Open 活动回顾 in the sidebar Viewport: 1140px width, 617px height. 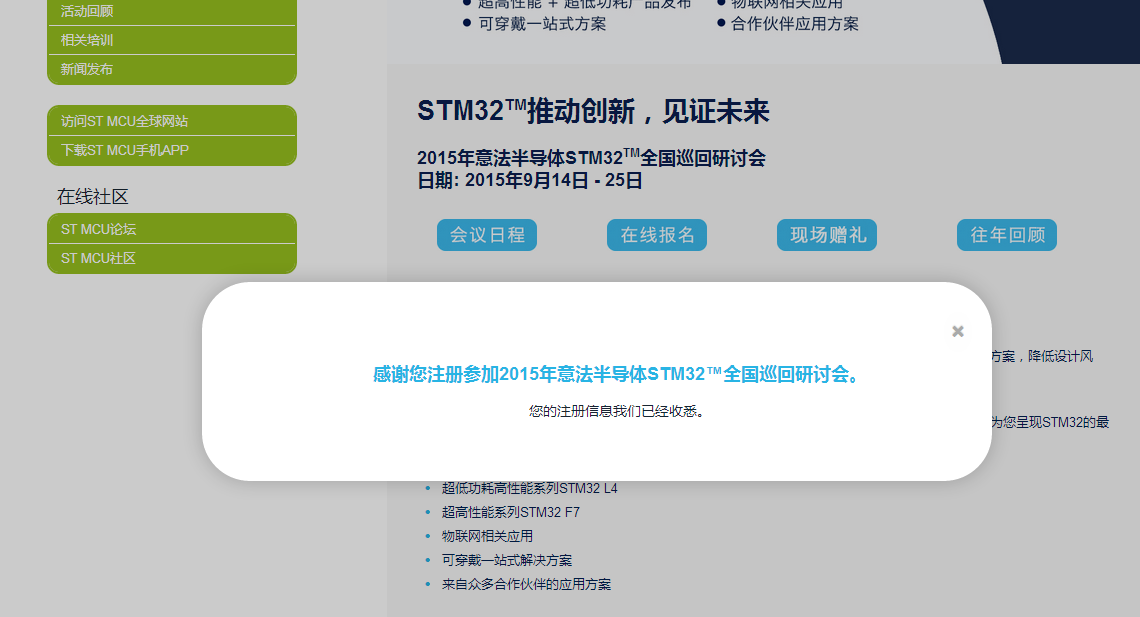point(172,12)
